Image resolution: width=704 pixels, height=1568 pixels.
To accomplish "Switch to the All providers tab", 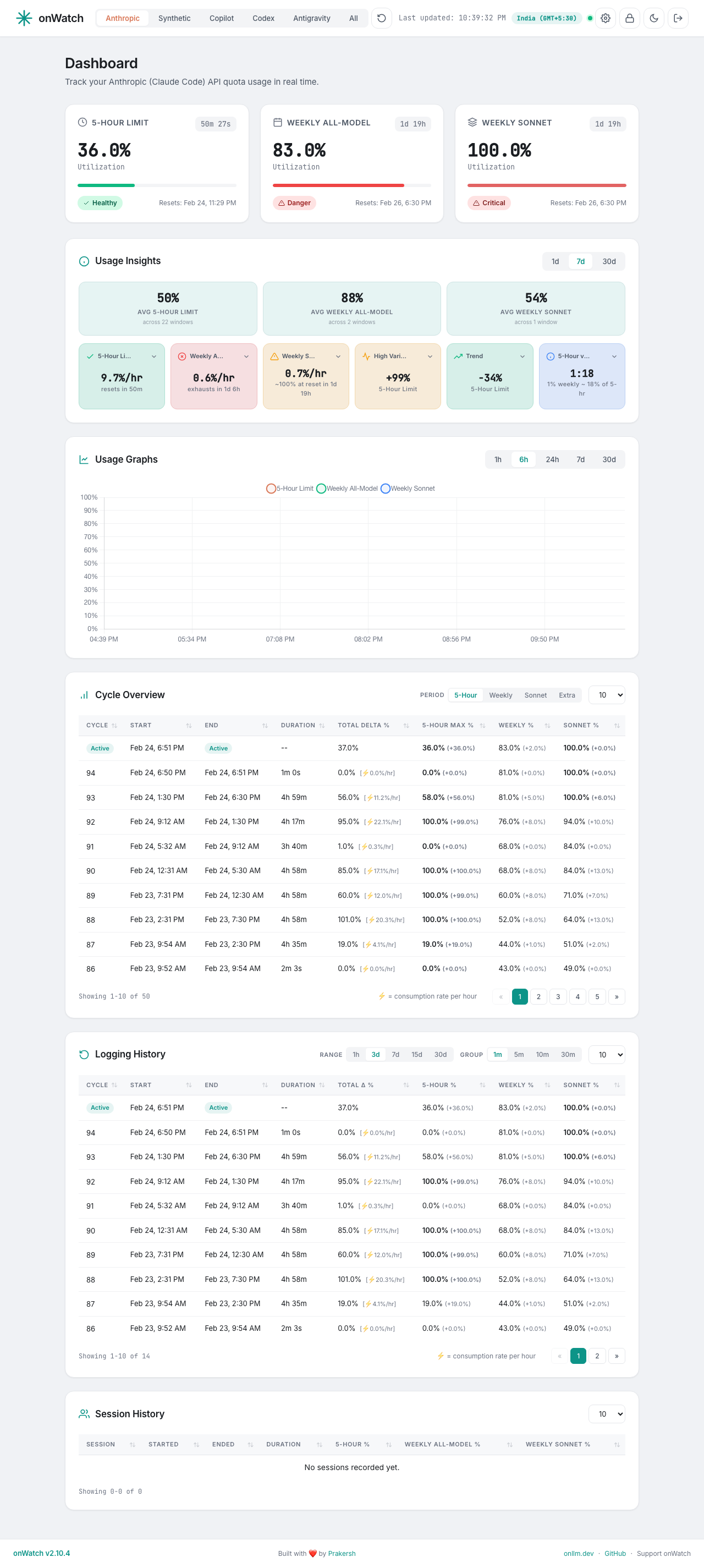I will [x=354, y=18].
